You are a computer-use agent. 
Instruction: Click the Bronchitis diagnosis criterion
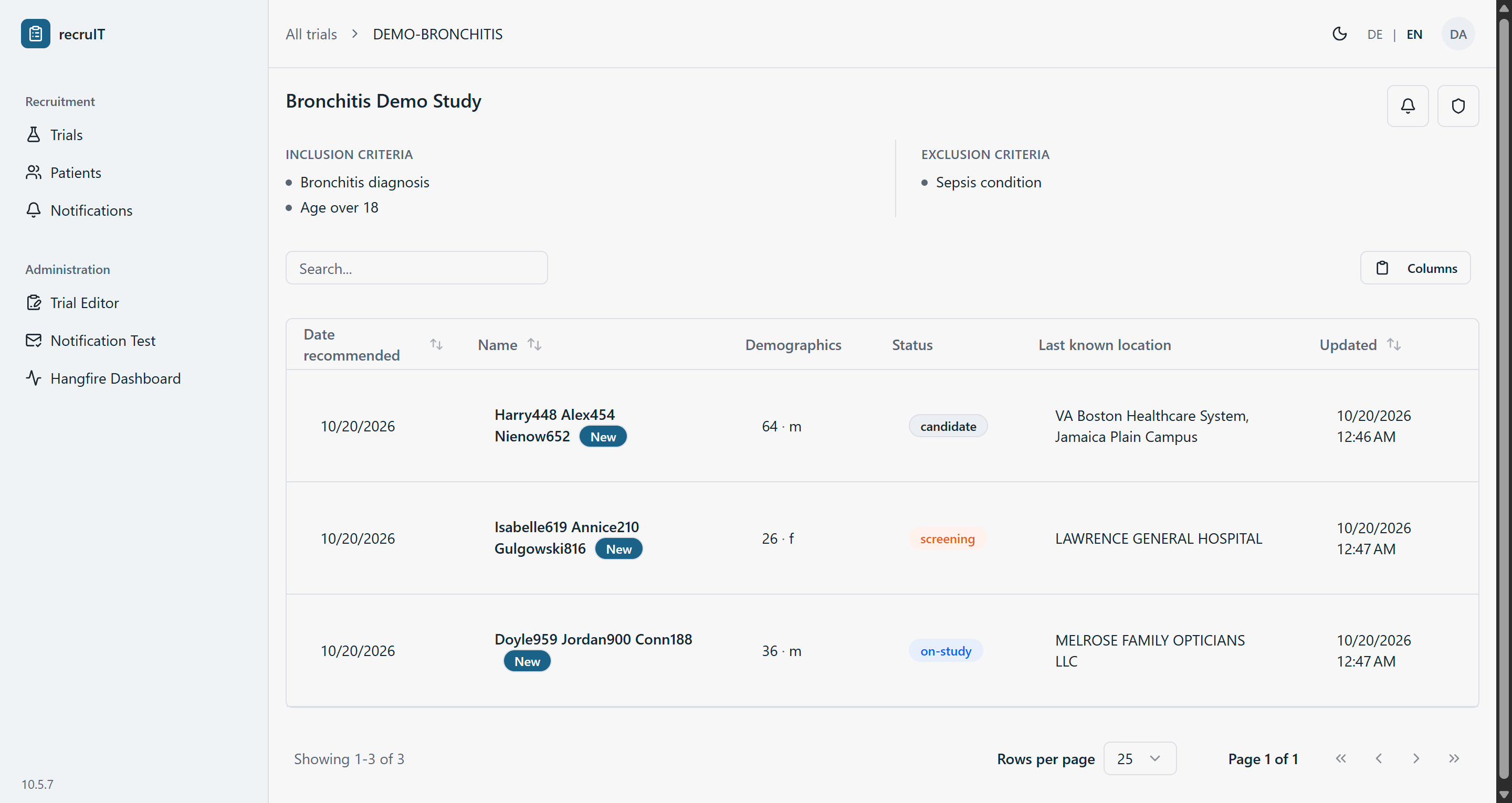point(364,182)
